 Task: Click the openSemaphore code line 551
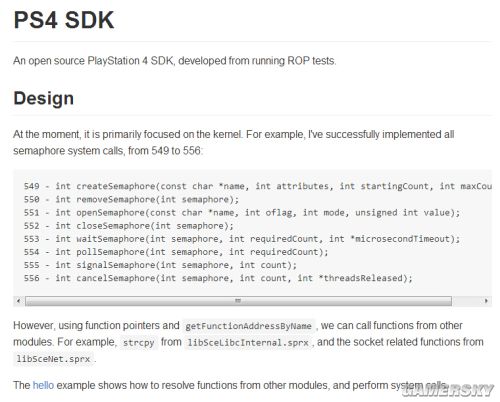coord(242,213)
